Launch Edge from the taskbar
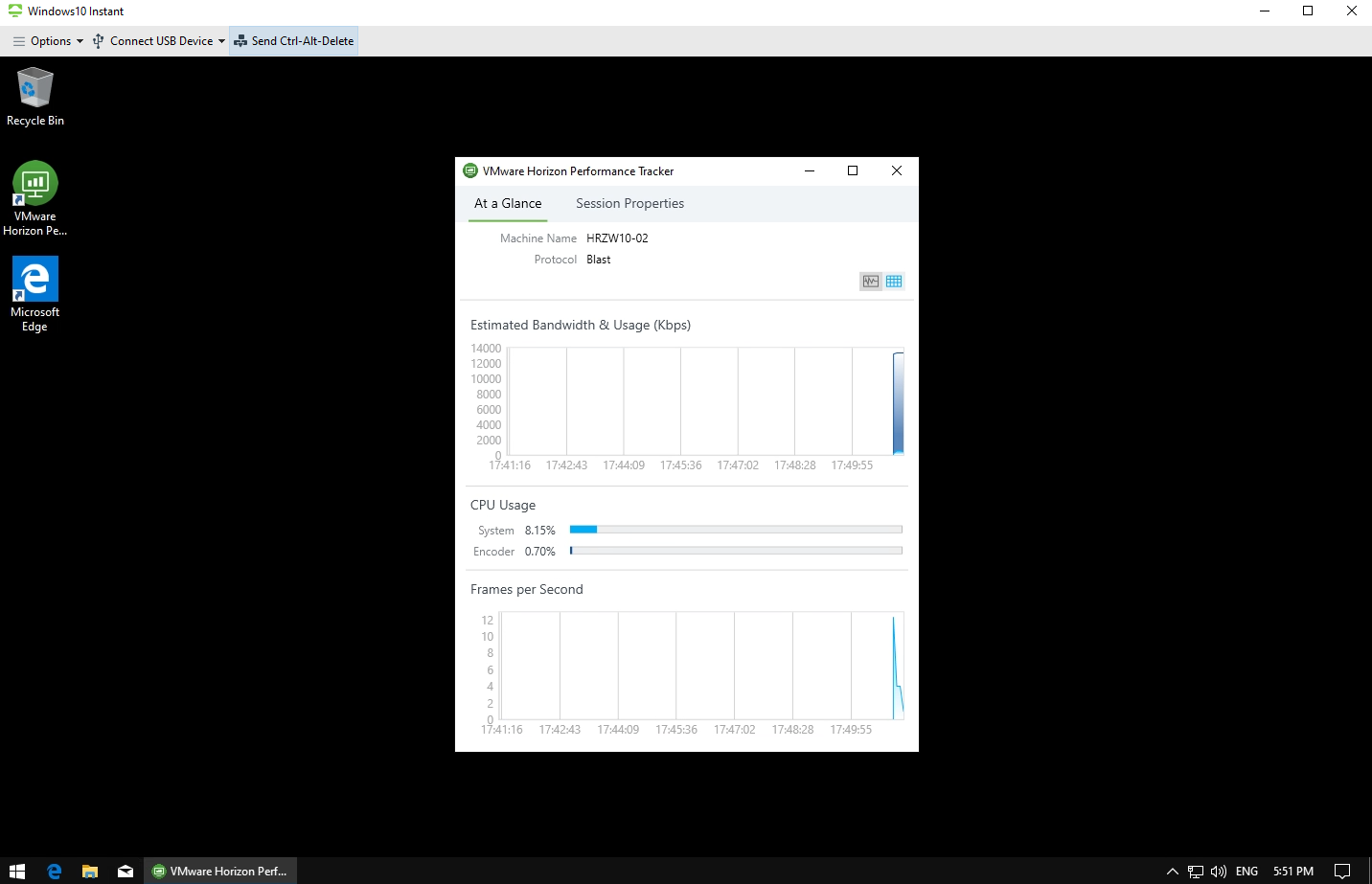Screen dimensions: 1372x884 [54, 871]
